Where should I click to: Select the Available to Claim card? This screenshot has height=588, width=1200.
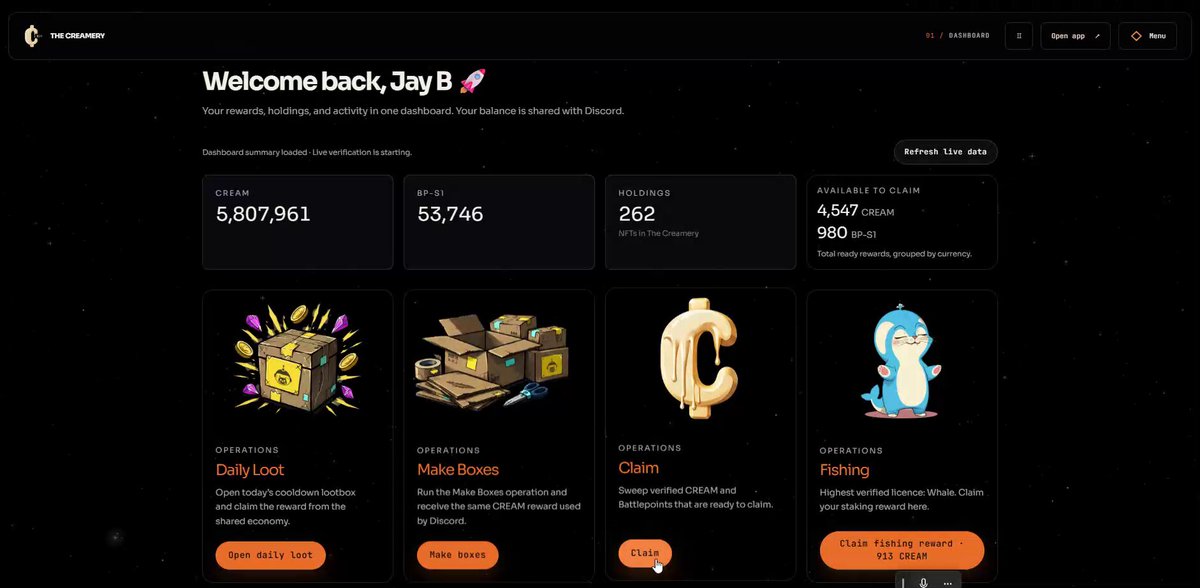pos(902,222)
